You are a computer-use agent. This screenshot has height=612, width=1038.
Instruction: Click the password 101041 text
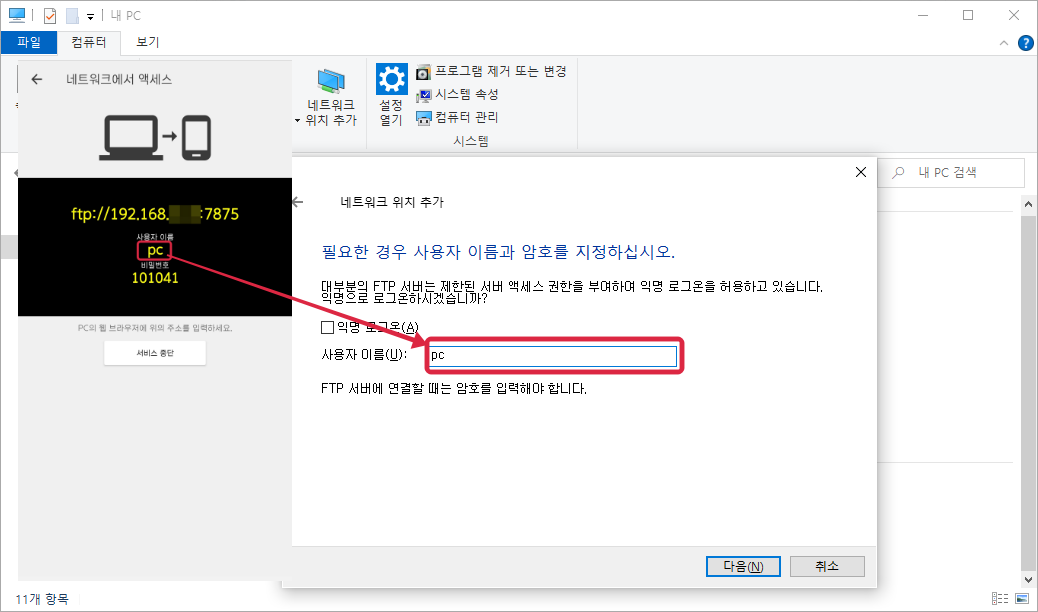tap(155, 278)
